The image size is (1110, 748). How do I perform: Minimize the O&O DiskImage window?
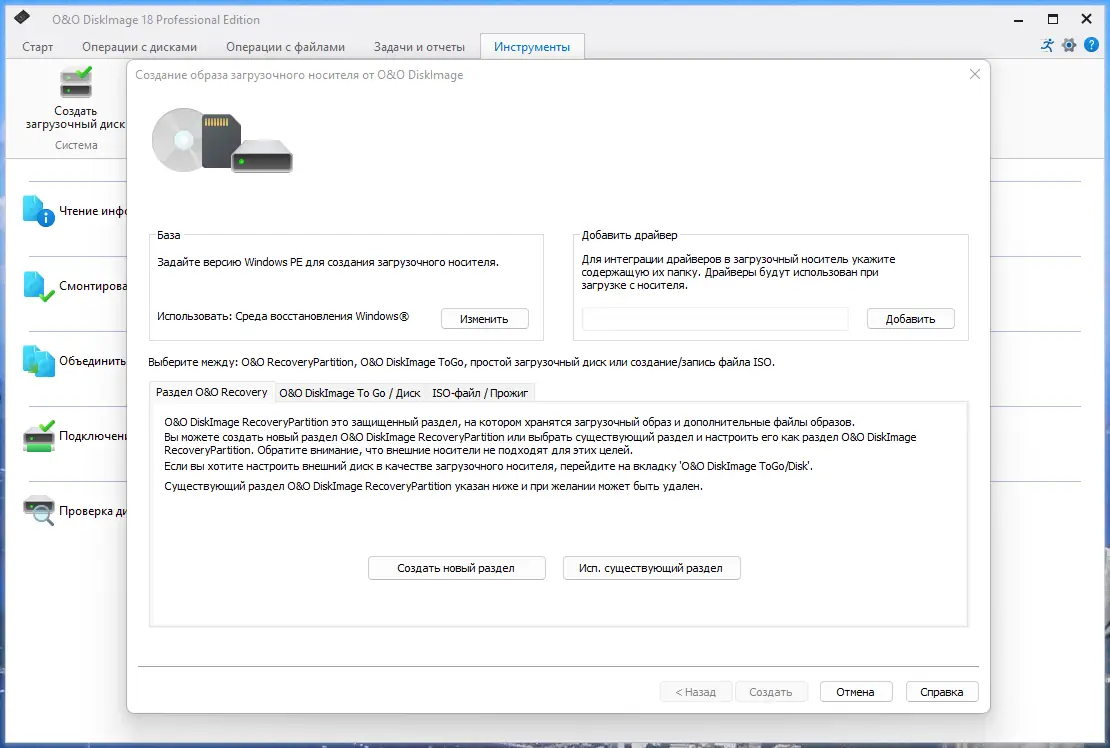coord(1018,20)
